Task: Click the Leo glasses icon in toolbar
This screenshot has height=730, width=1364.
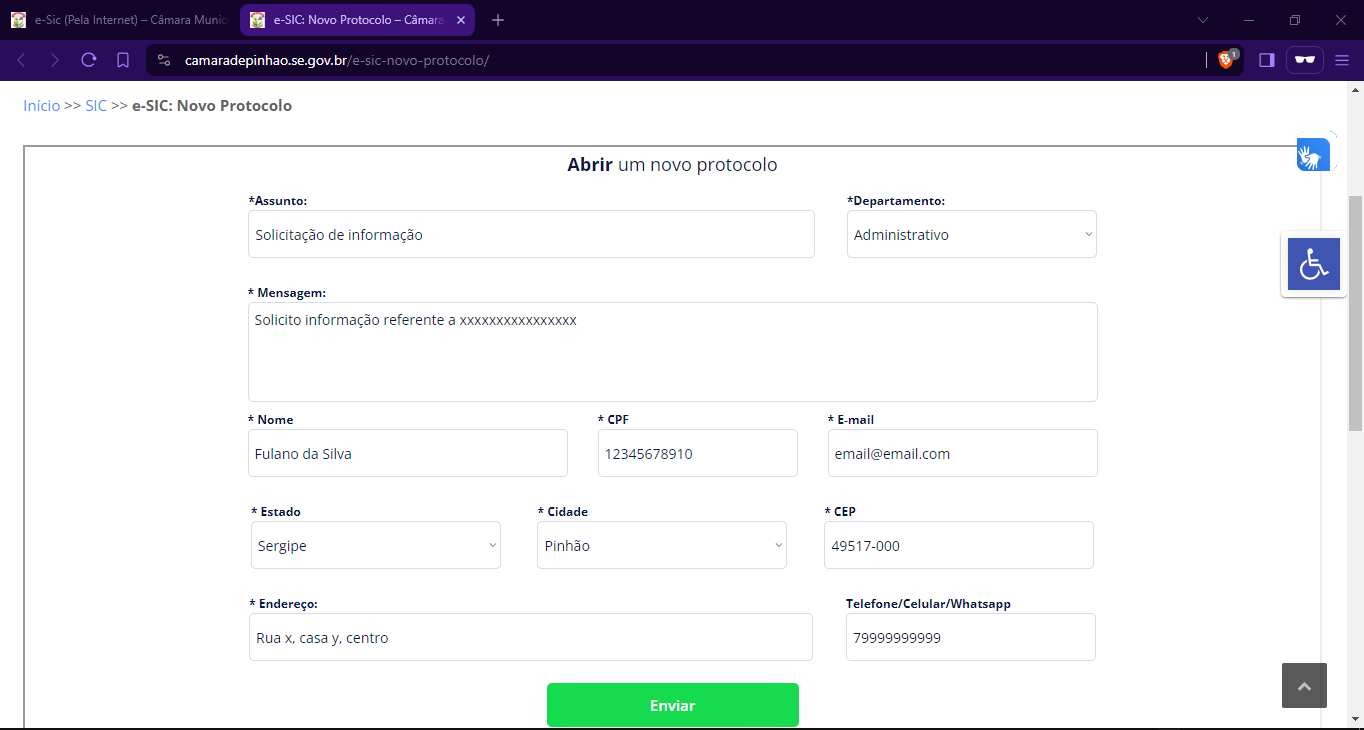Action: click(x=1304, y=60)
